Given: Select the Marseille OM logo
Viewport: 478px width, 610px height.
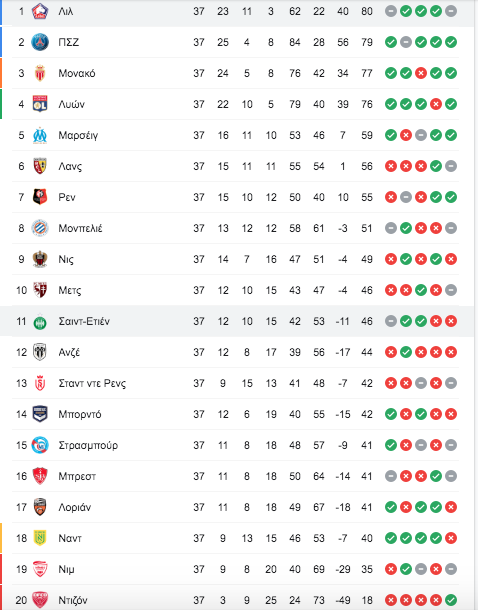Looking at the screenshot, I should click(x=40, y=135).
